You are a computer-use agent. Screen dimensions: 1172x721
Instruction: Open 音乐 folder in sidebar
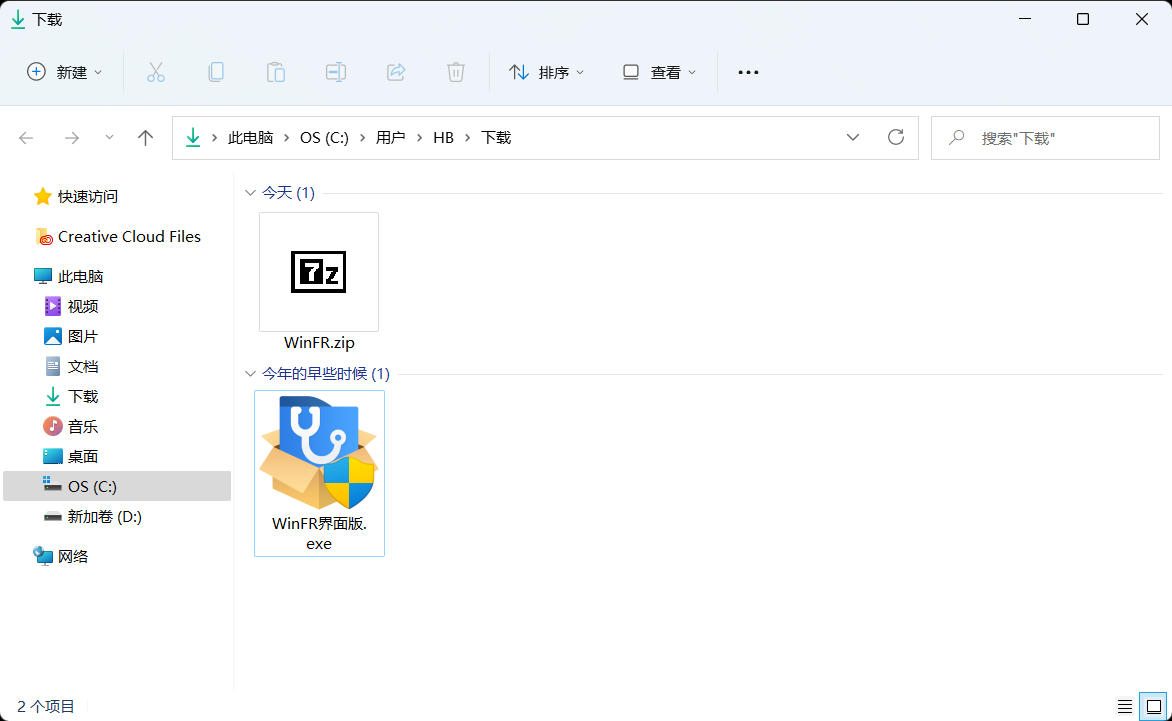pos(71,426)
